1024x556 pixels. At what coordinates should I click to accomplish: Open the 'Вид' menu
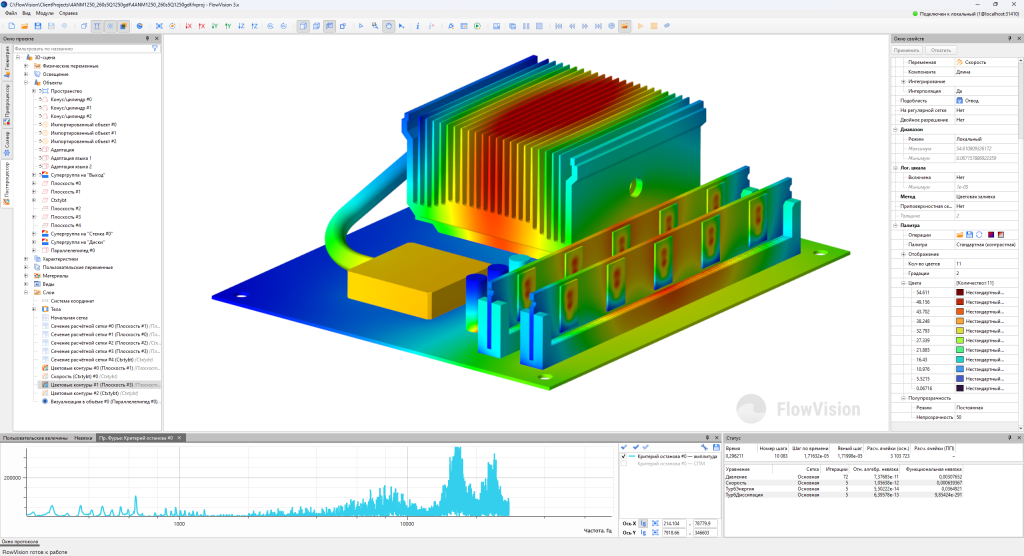26,13
